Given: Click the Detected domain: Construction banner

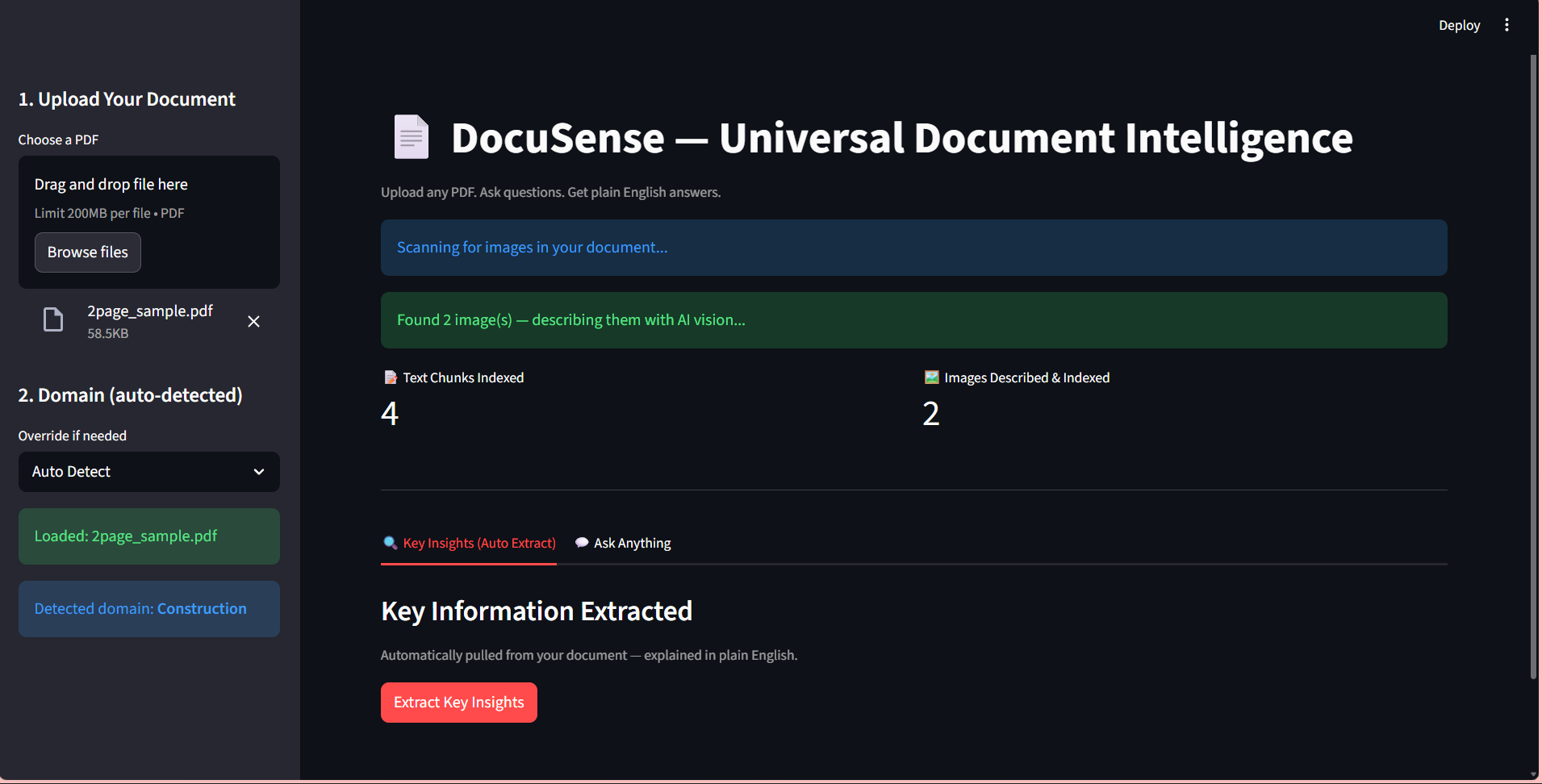Looking at the screenshot, I should [x=148, y=608].
